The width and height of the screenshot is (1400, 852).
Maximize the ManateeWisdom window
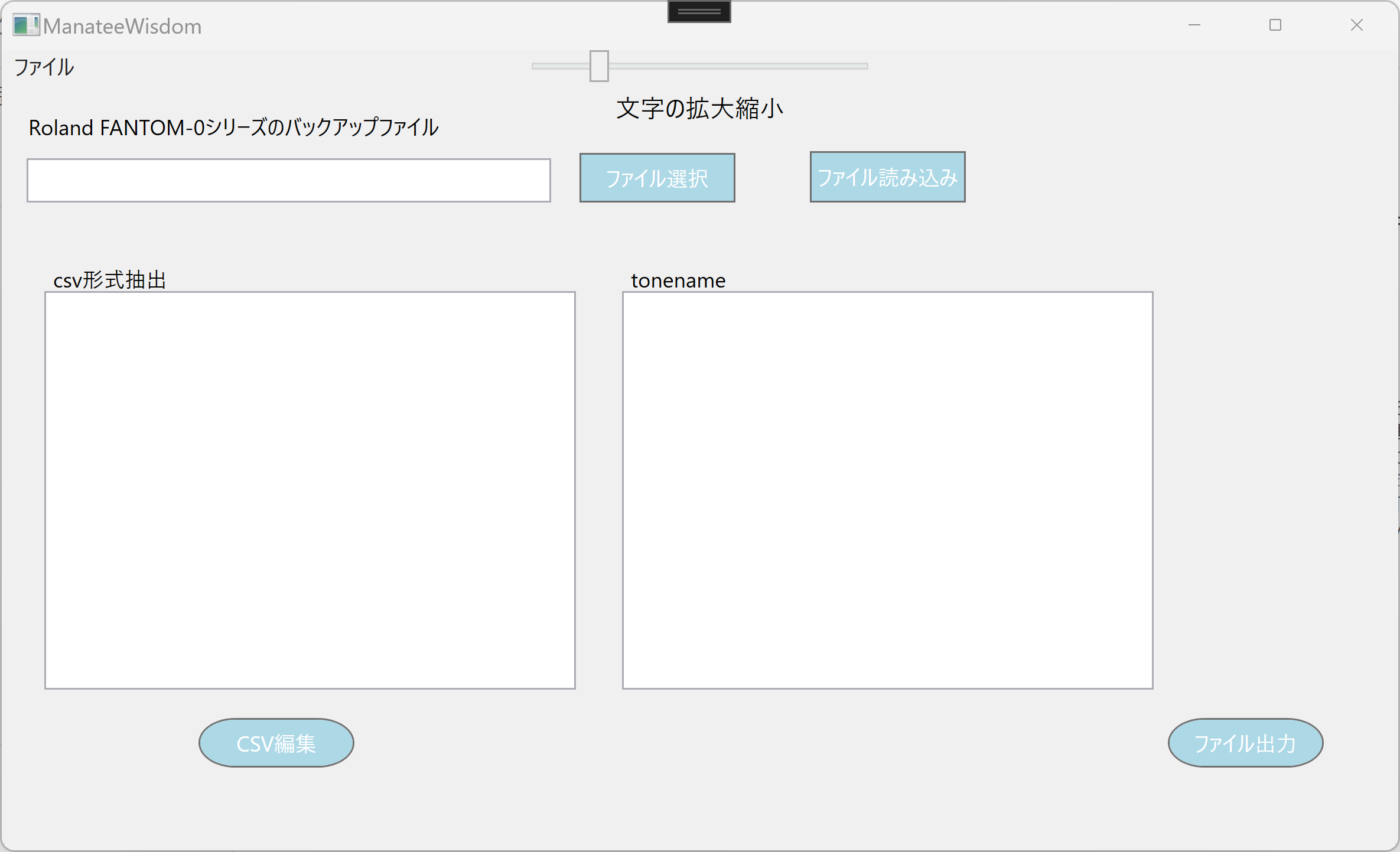(x=1275, y=25)
